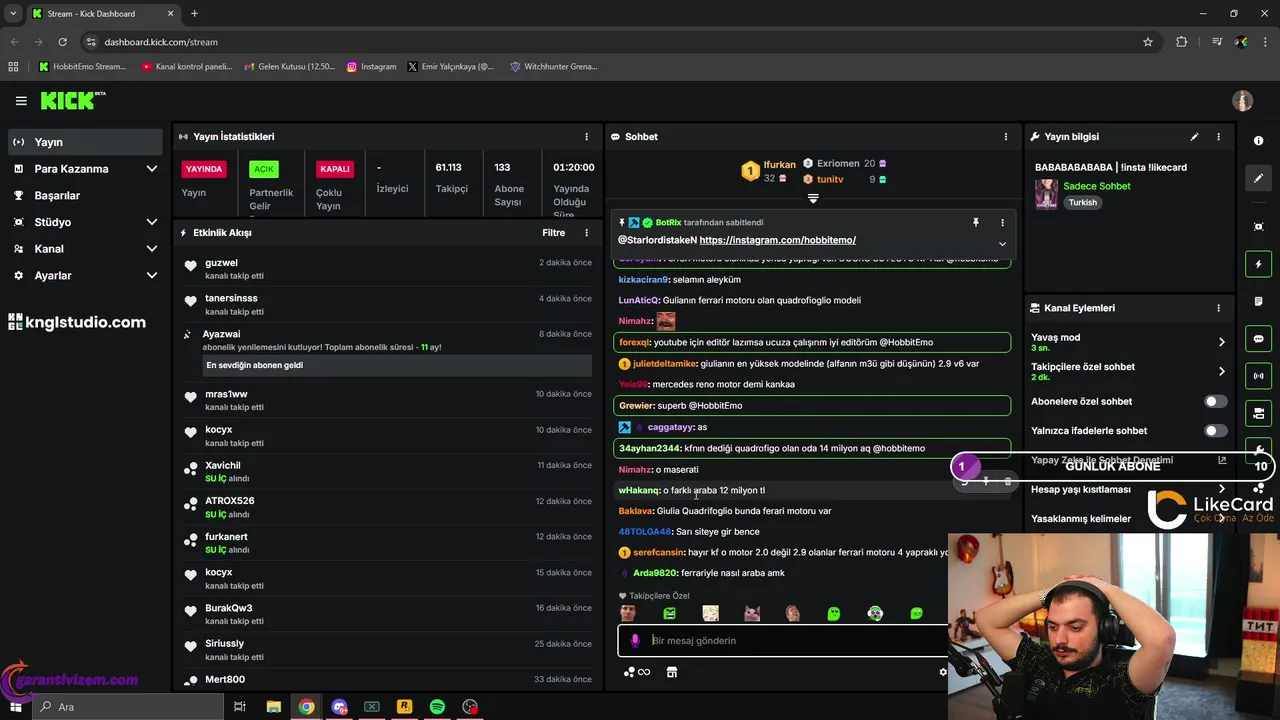1280x720 pixels.
Task: Click the Filtre button in activity feed
Action: pyautogui.click(x=553, y=233)
